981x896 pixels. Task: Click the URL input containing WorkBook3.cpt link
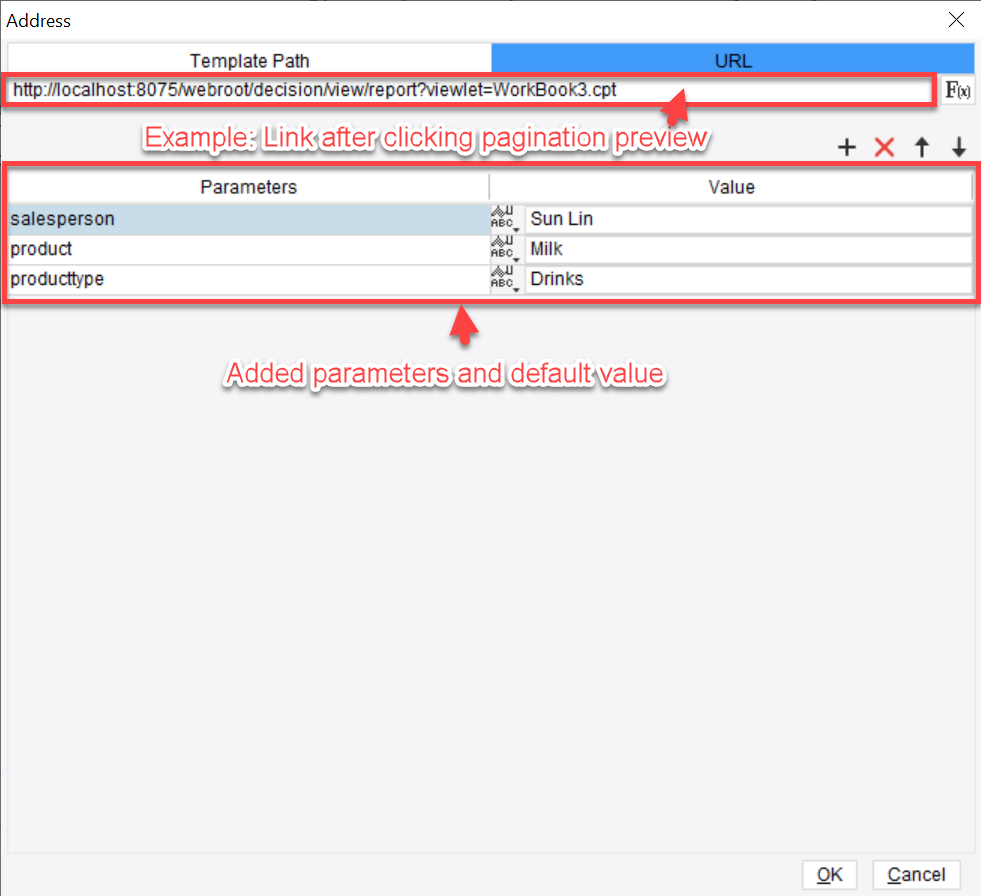pyautogui.click(x=400, y=90)
